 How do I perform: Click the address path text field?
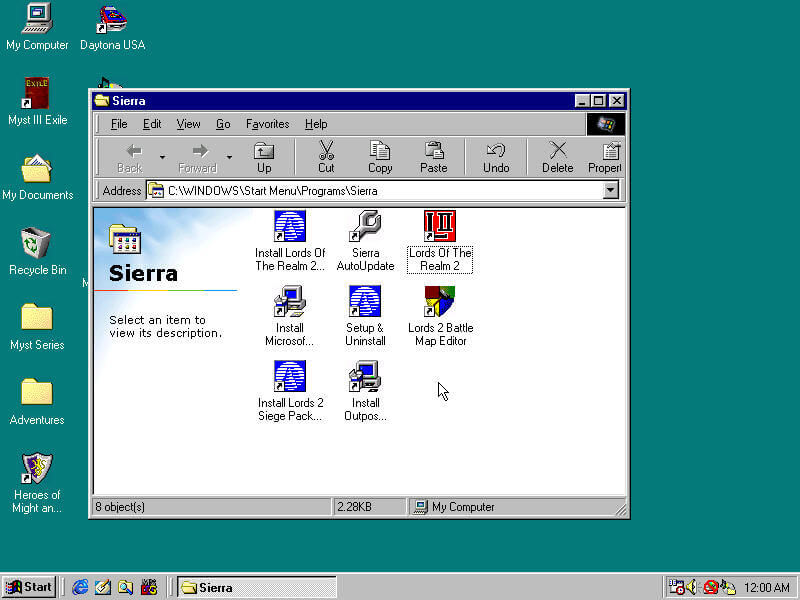(x=380, y=190)
